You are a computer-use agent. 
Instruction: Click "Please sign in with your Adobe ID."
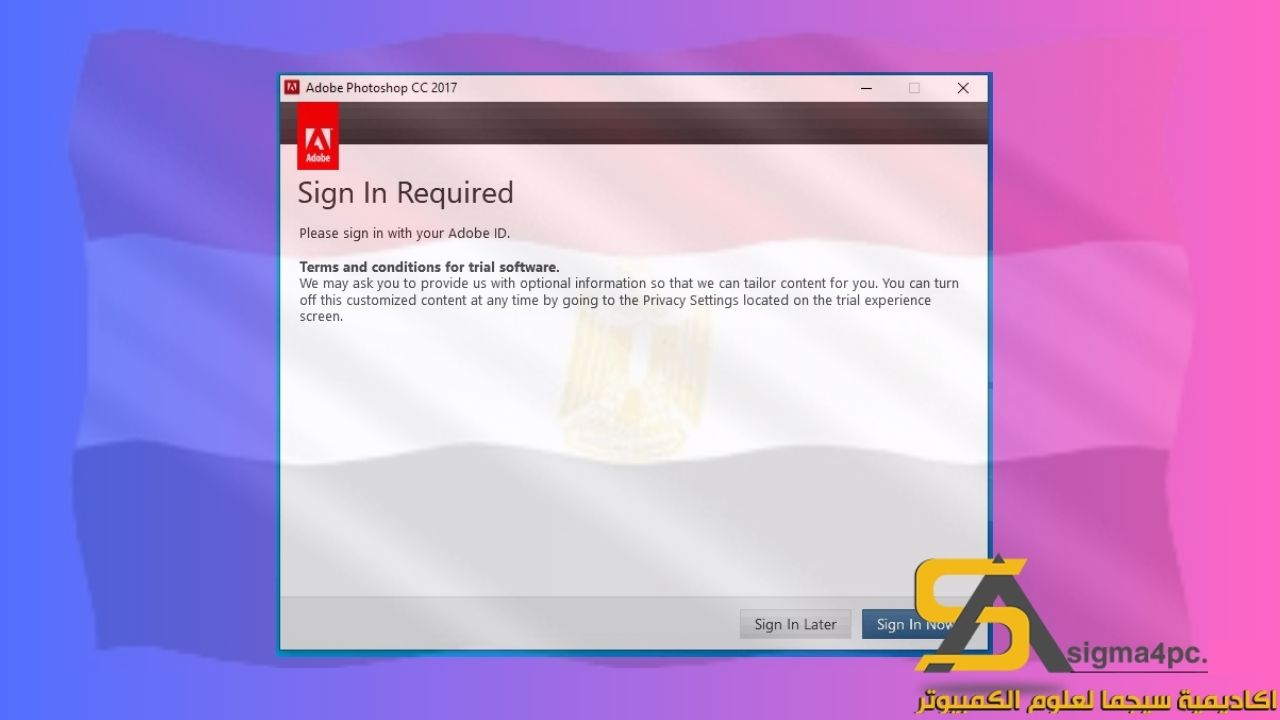point(404,233)
